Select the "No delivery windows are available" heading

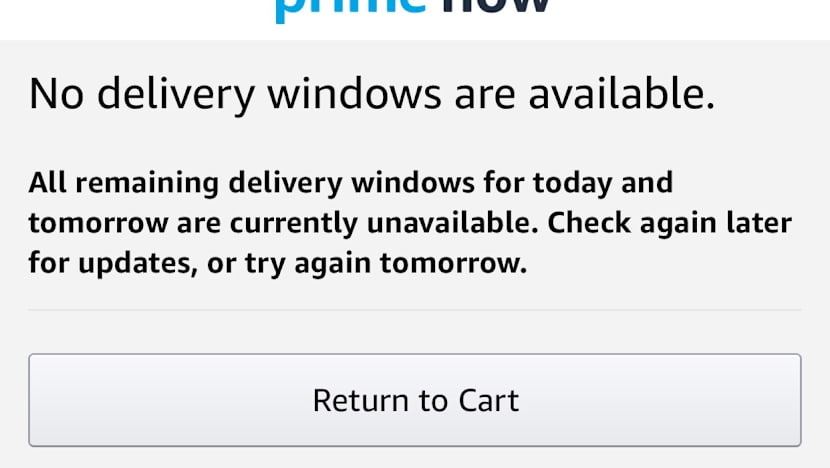coord(372,95)
